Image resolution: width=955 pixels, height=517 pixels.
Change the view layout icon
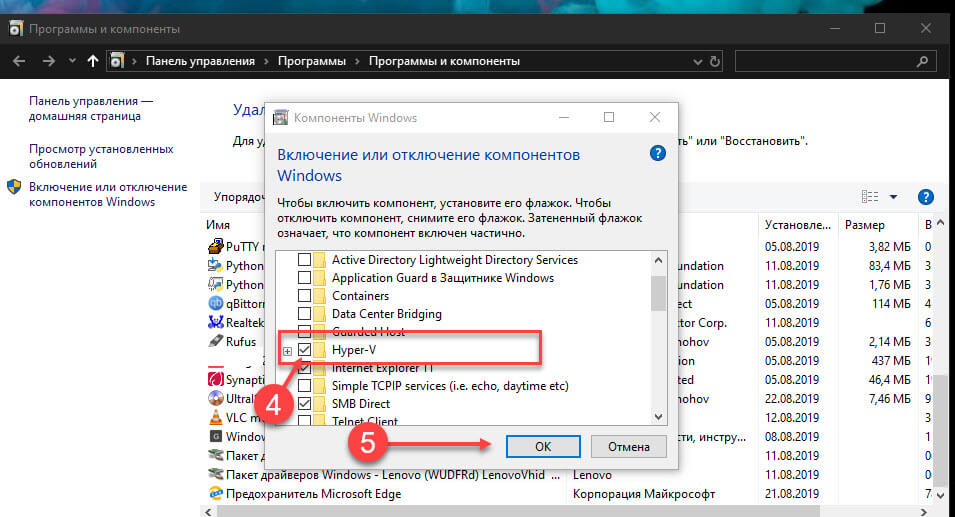[x=870, y=196]
